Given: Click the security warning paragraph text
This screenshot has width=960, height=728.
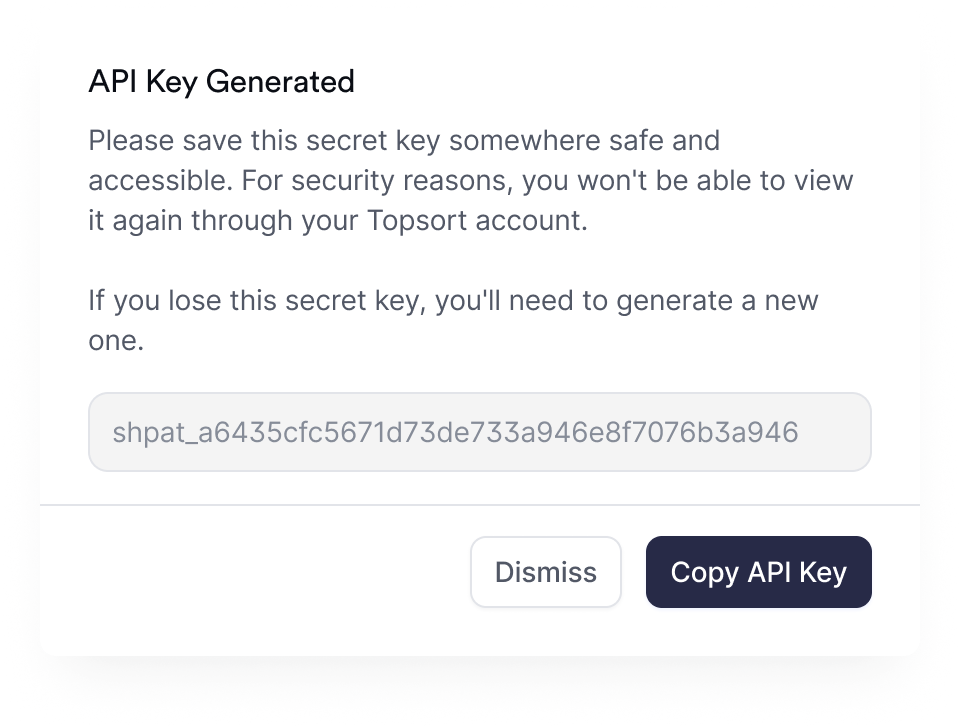Looking at the screenshot, I should [470, 180].
